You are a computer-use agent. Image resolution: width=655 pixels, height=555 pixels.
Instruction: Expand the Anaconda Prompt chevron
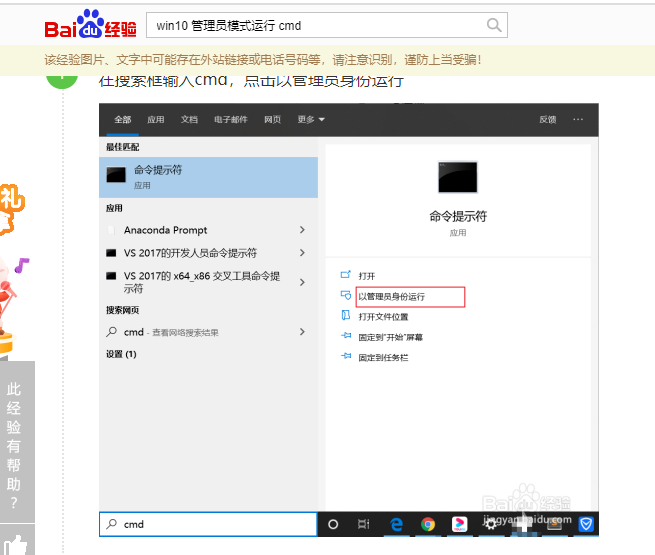(302, 230)
